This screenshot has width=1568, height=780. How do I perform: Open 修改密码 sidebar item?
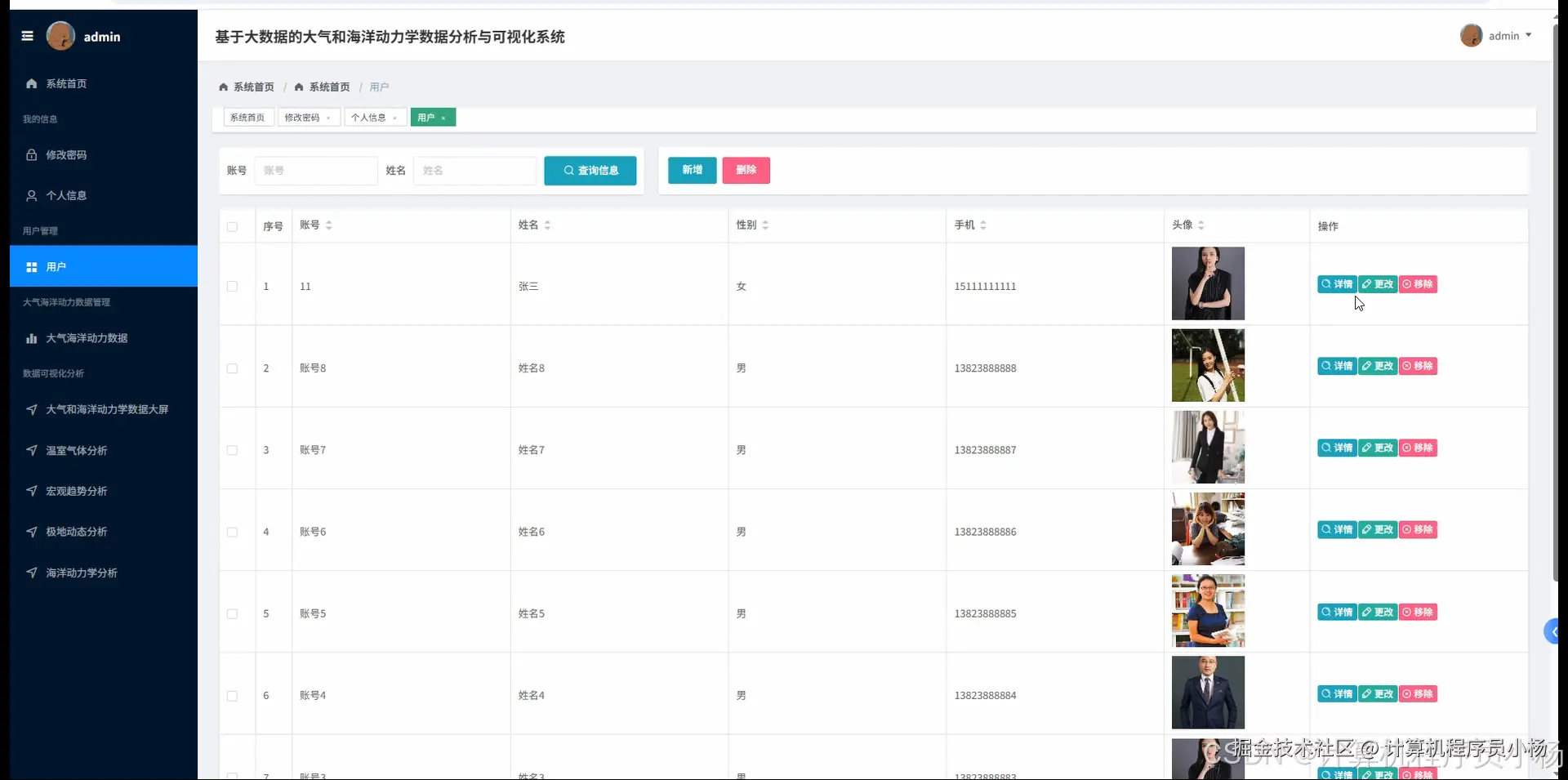click(x=104, y=154)
